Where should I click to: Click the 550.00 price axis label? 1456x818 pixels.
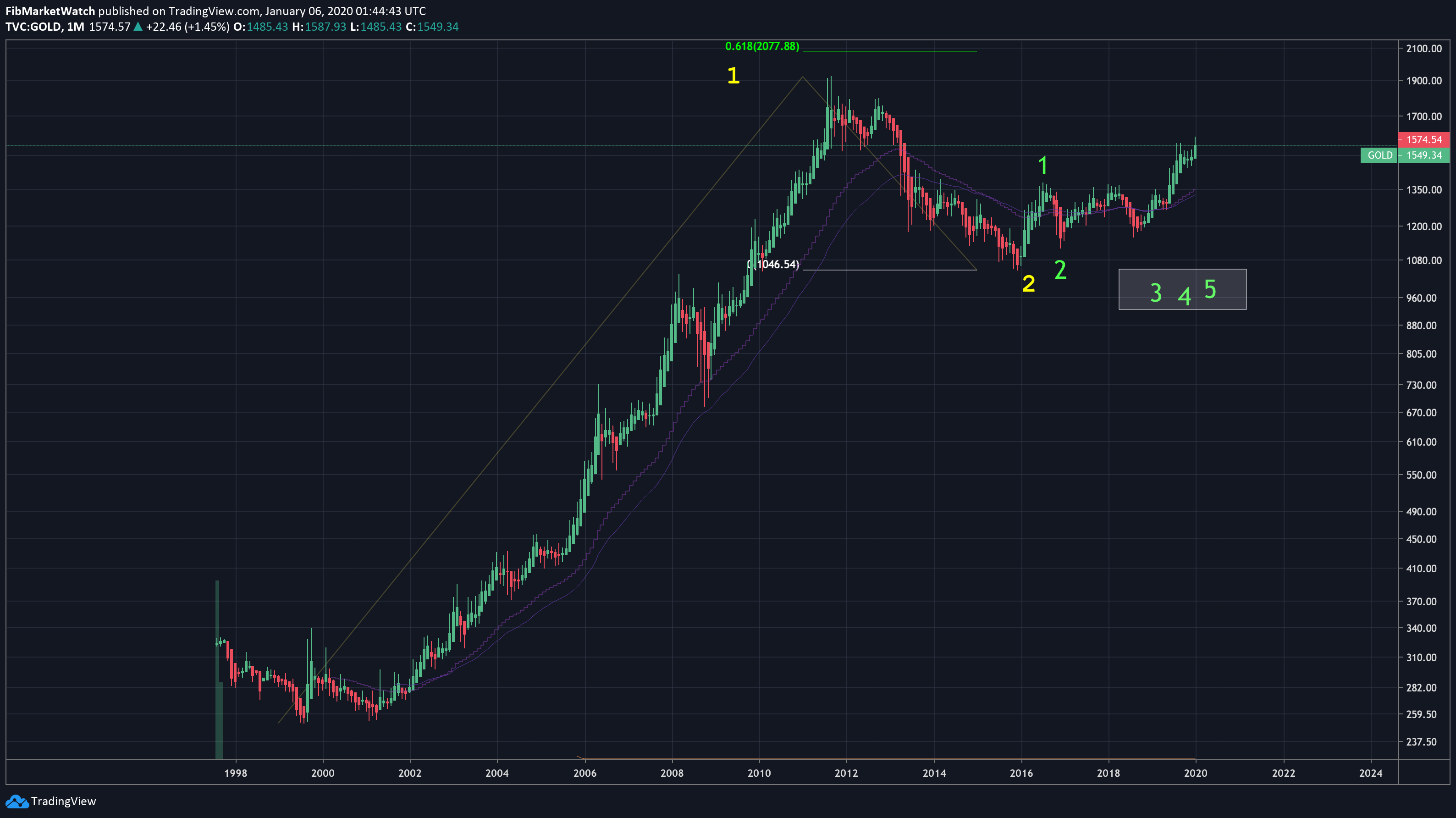[1421, 475]
